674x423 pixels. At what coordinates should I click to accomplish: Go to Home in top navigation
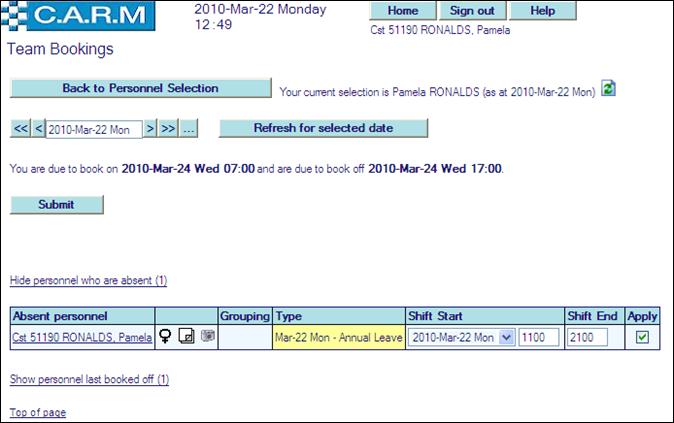pyautogui.click(x=402, y=11)
